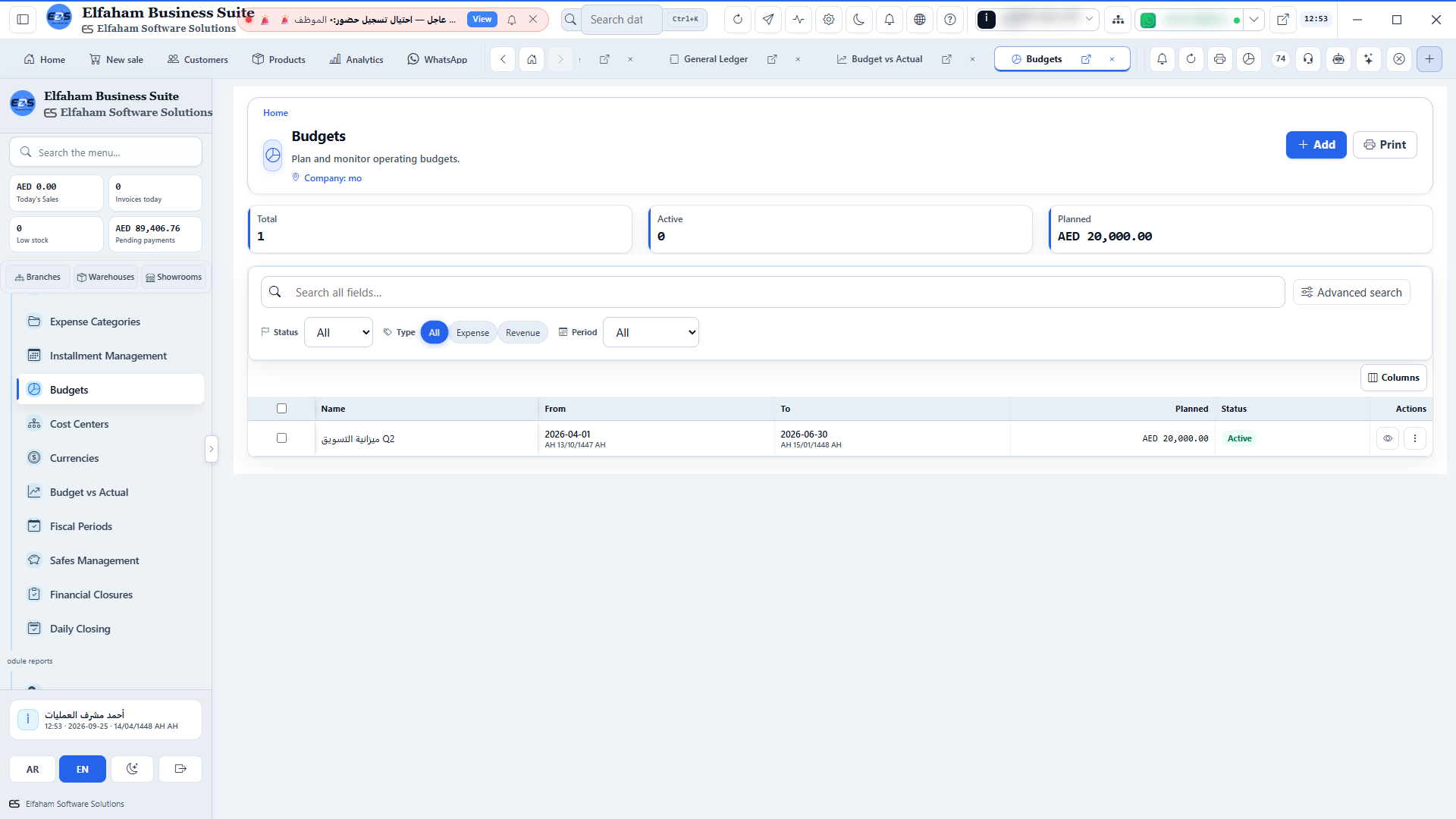Screen dimensions: 1456x819
Task: Open Fiscal Periods in the sidebar
Action: pos(110,526)
